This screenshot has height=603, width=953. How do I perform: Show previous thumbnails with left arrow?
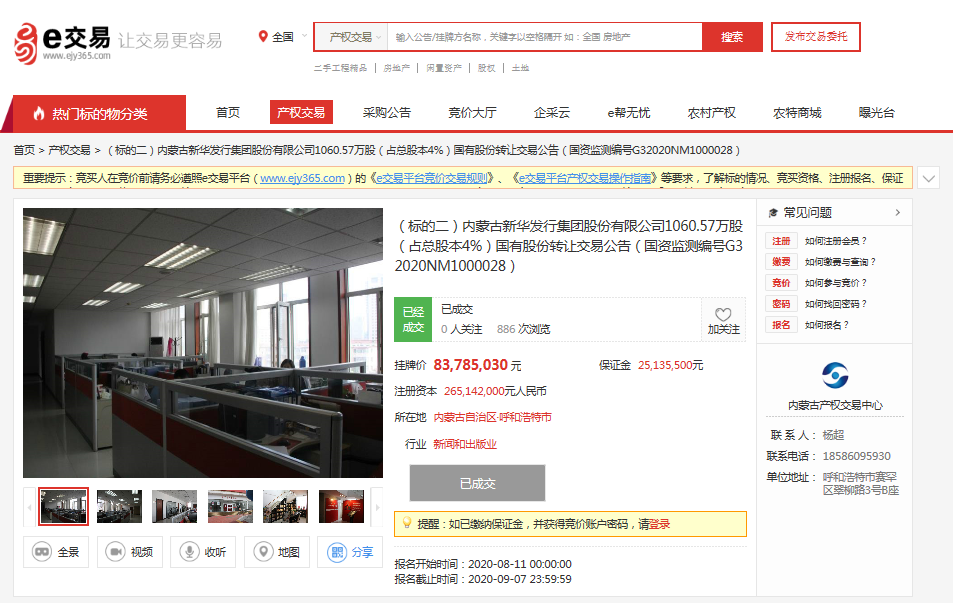[29, 507]
